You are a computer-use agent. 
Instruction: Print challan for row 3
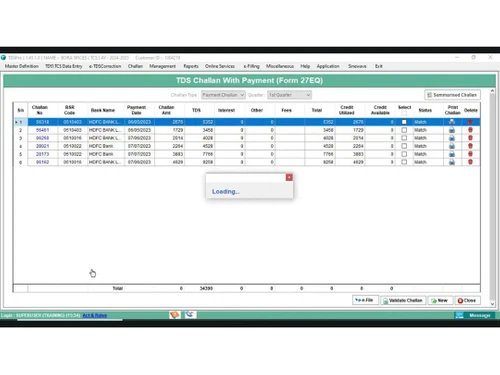click(x=452, y=138)
